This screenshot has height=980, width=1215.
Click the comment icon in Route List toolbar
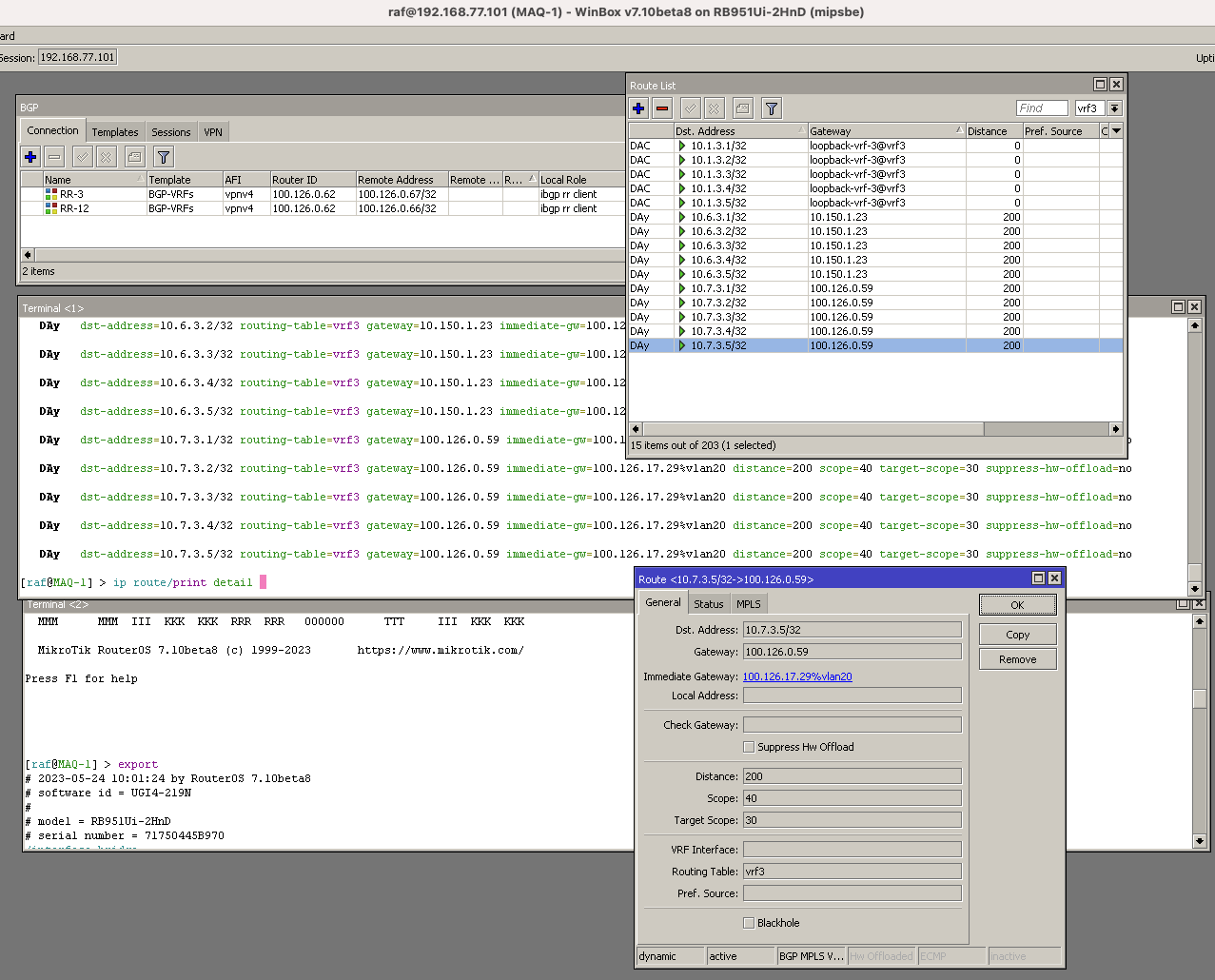pyautogui.click(x=743, y=108)
